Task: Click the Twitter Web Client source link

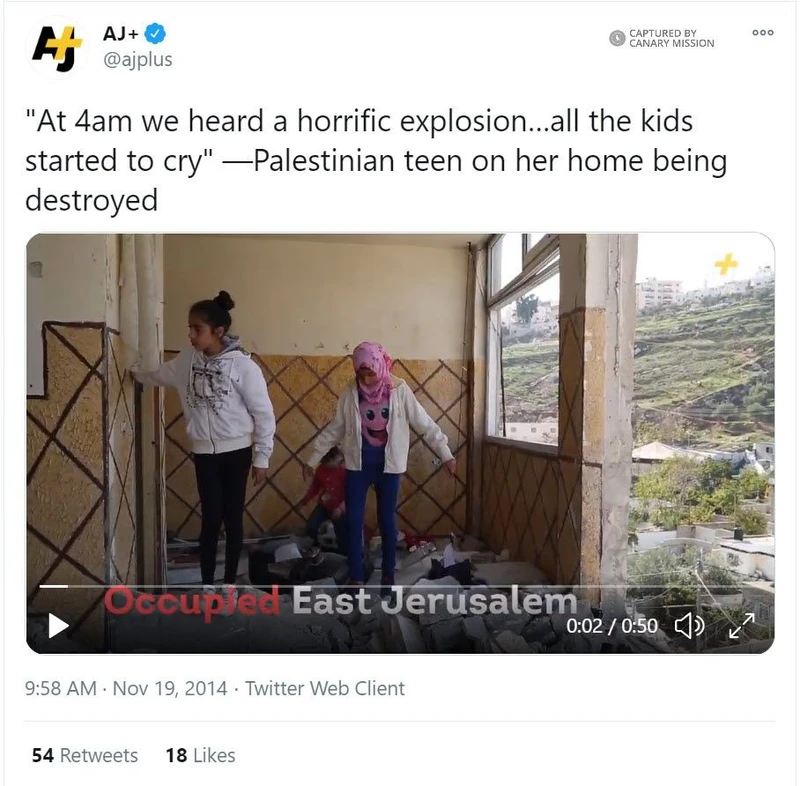Action: 325,689
